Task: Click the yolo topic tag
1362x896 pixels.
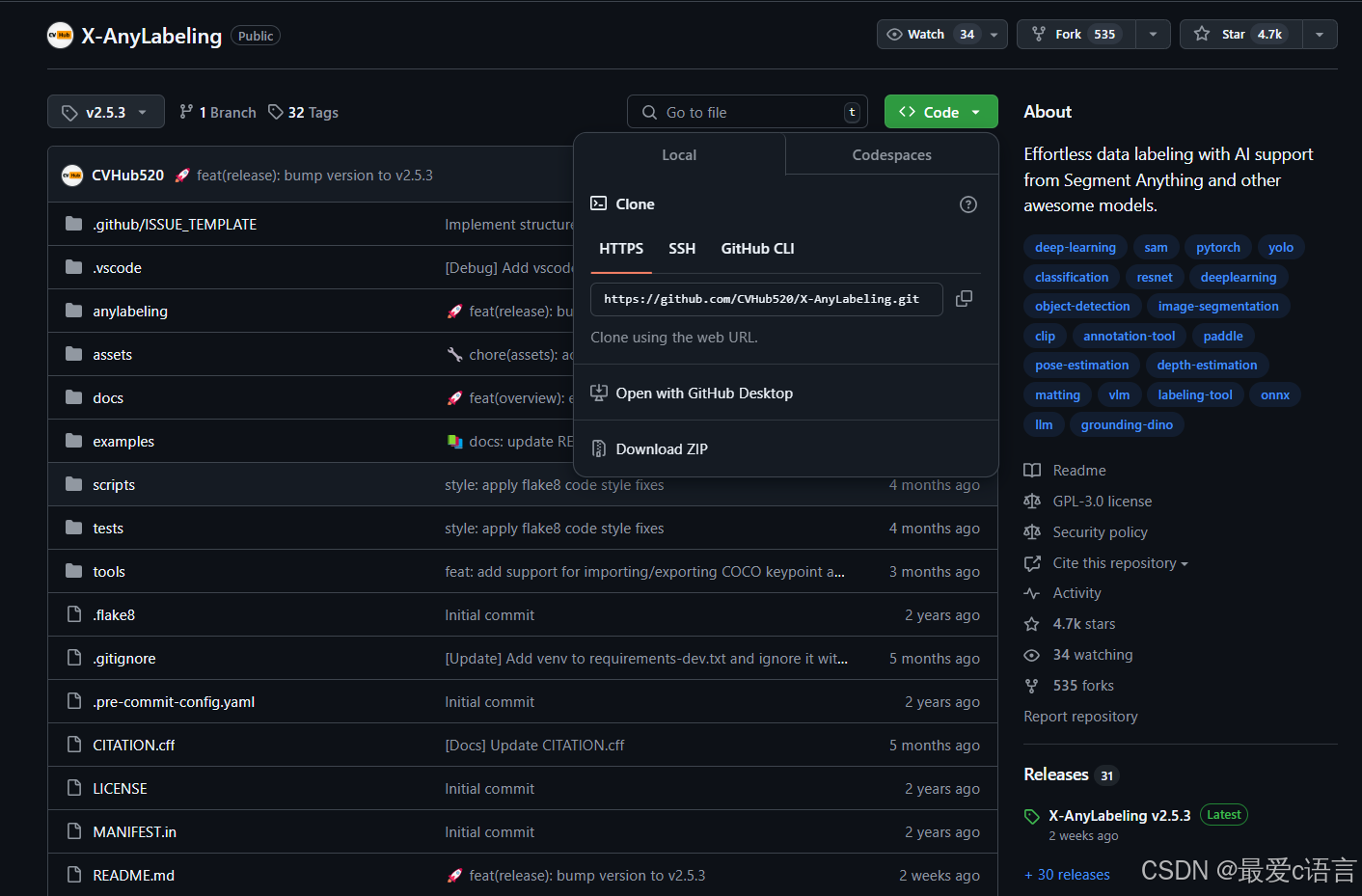Action: [1281, 248]
